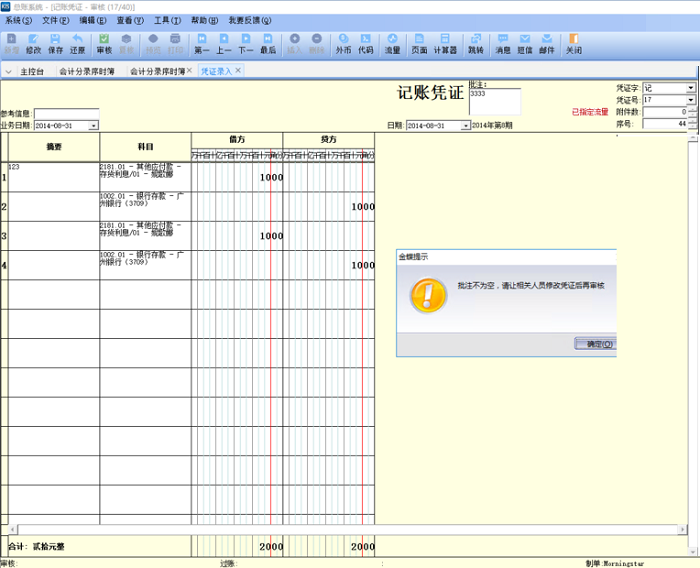The image size is (700, 568).
Task: Jump to last voucher with 最后 icon
Action: pos(268,42)
